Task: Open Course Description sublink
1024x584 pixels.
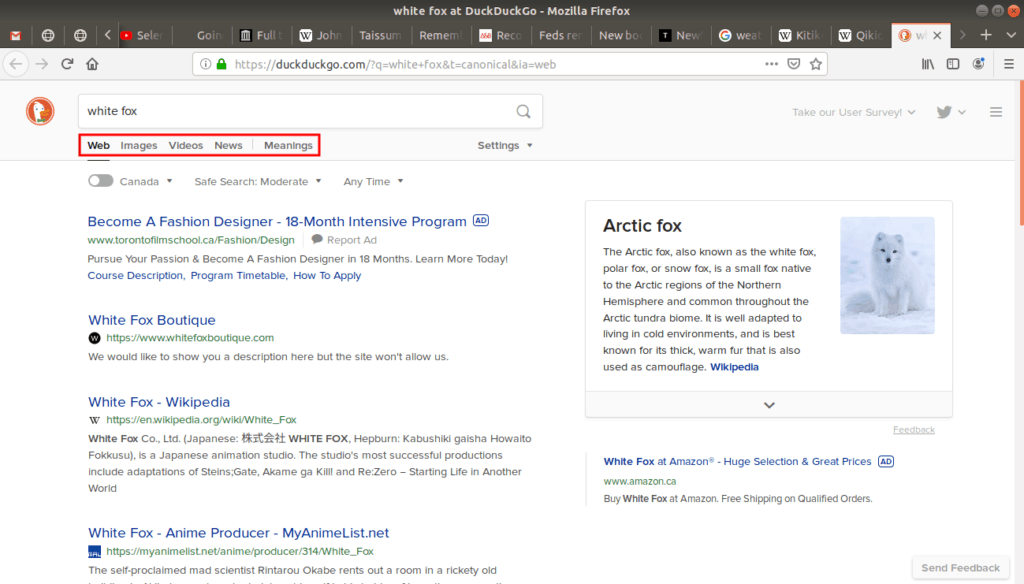Action: pyautogui.click(x=135, y=275)
